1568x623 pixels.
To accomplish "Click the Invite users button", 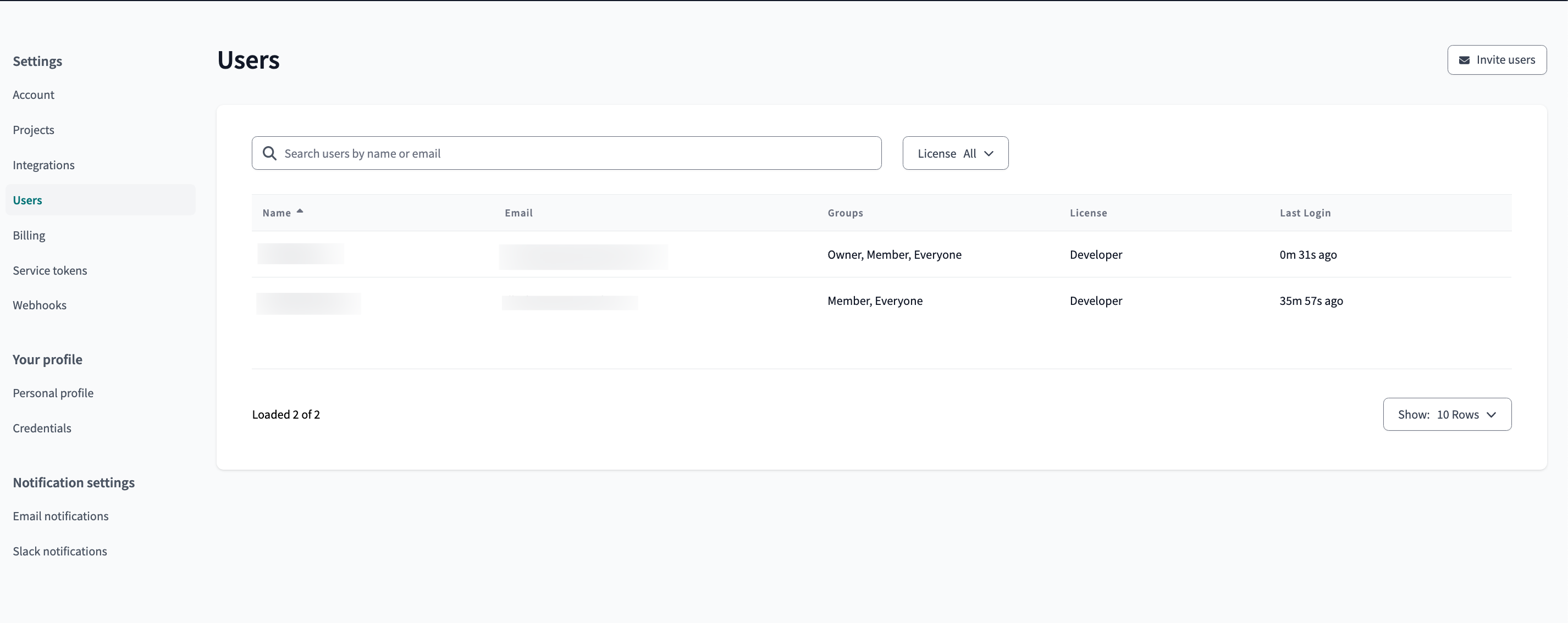I will coord(1497,60).
